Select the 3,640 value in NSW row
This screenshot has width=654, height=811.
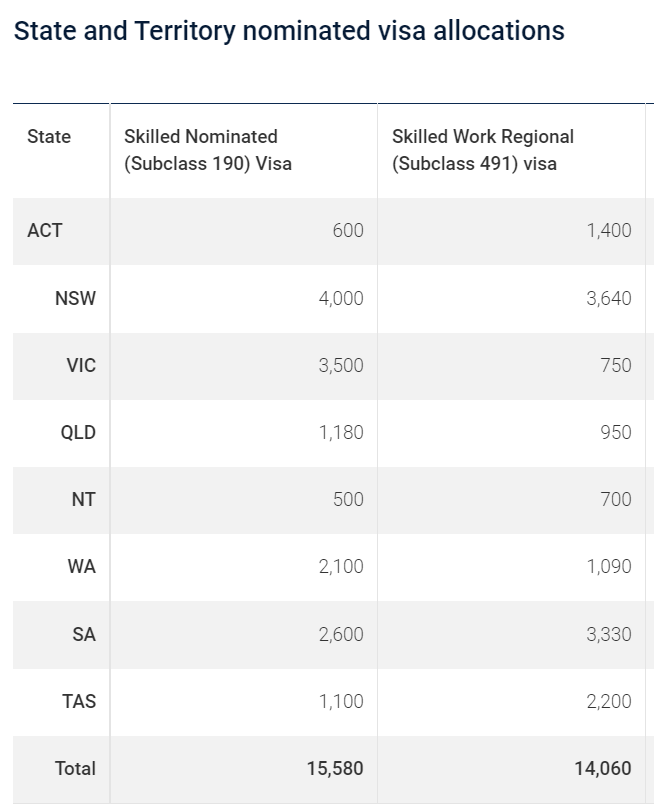point(609,298)
